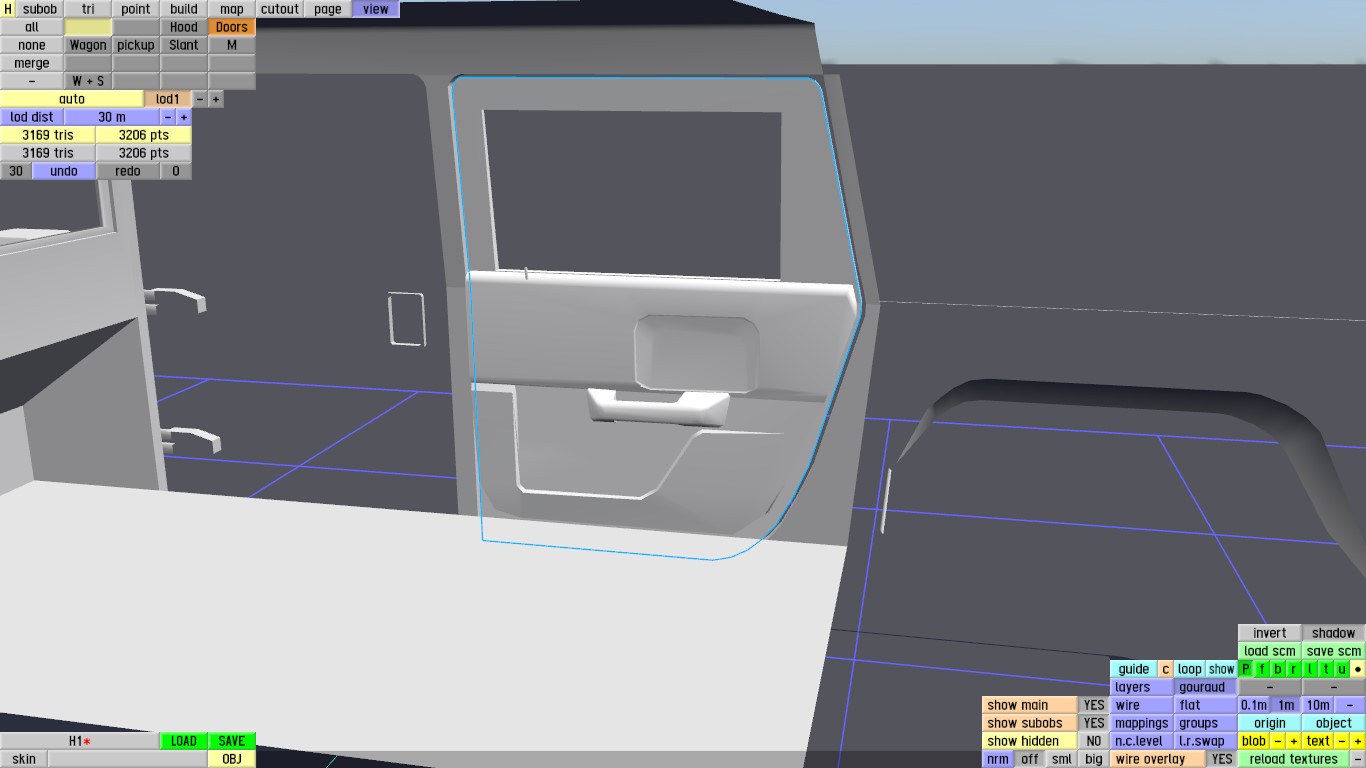
Task: Switch display to gouraud shading
Action: (x=1206, y=687)
